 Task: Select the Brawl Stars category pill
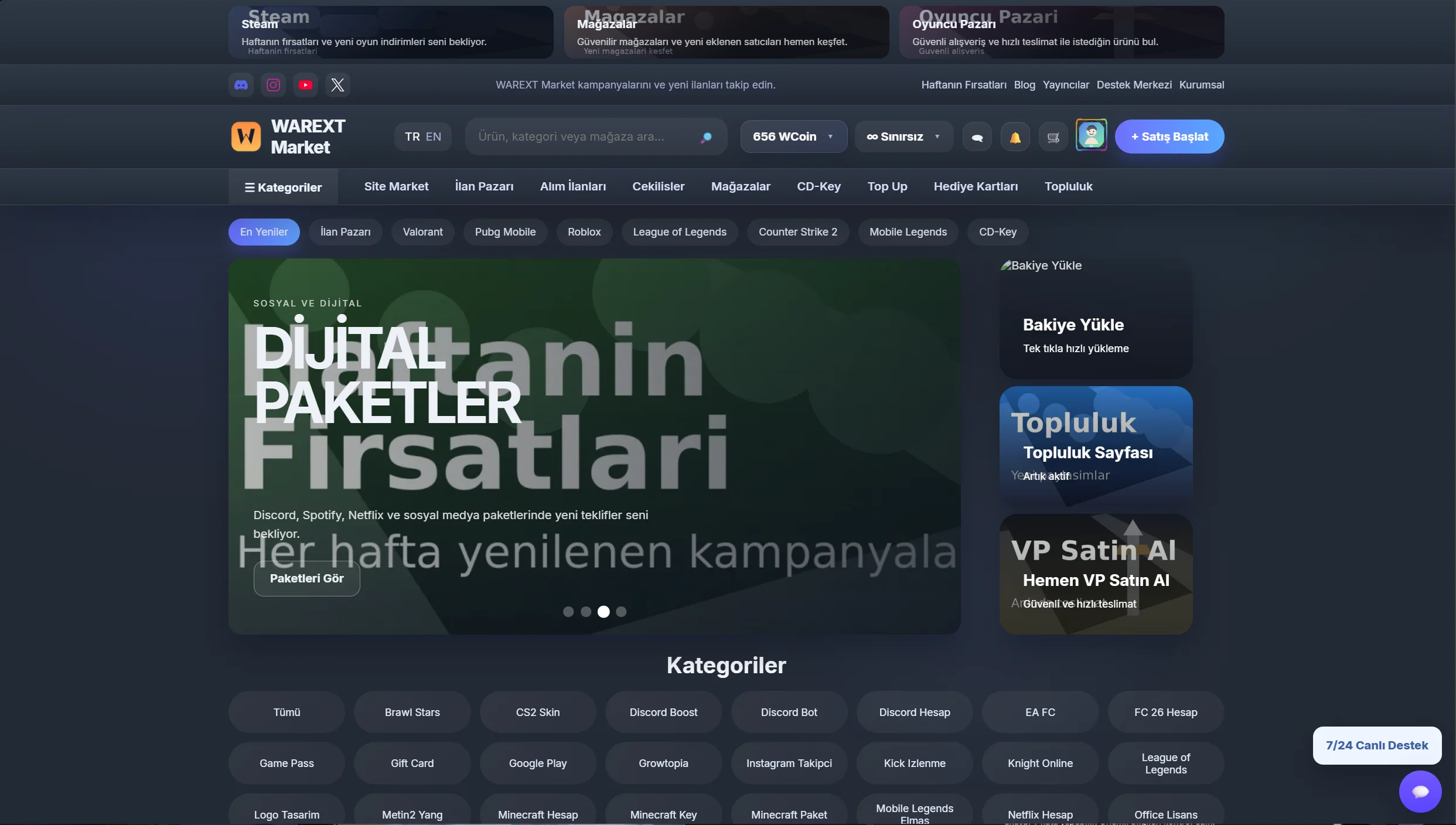click(412, 712)
